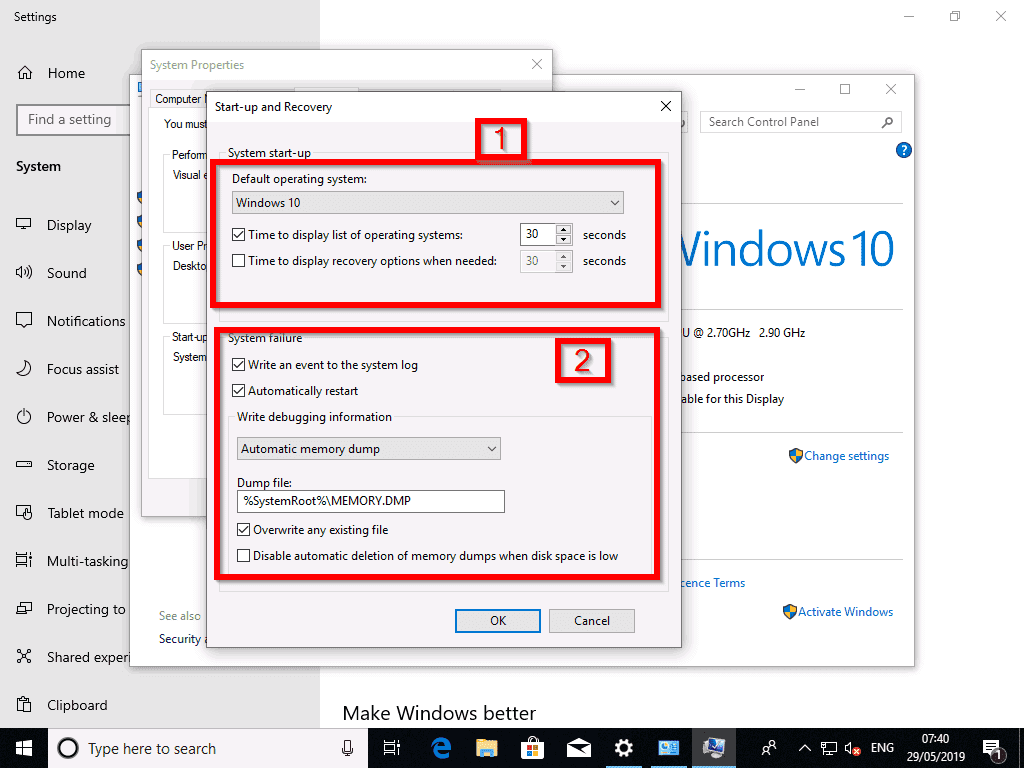Select Home in the Settings sidebar

click(66, 73)
